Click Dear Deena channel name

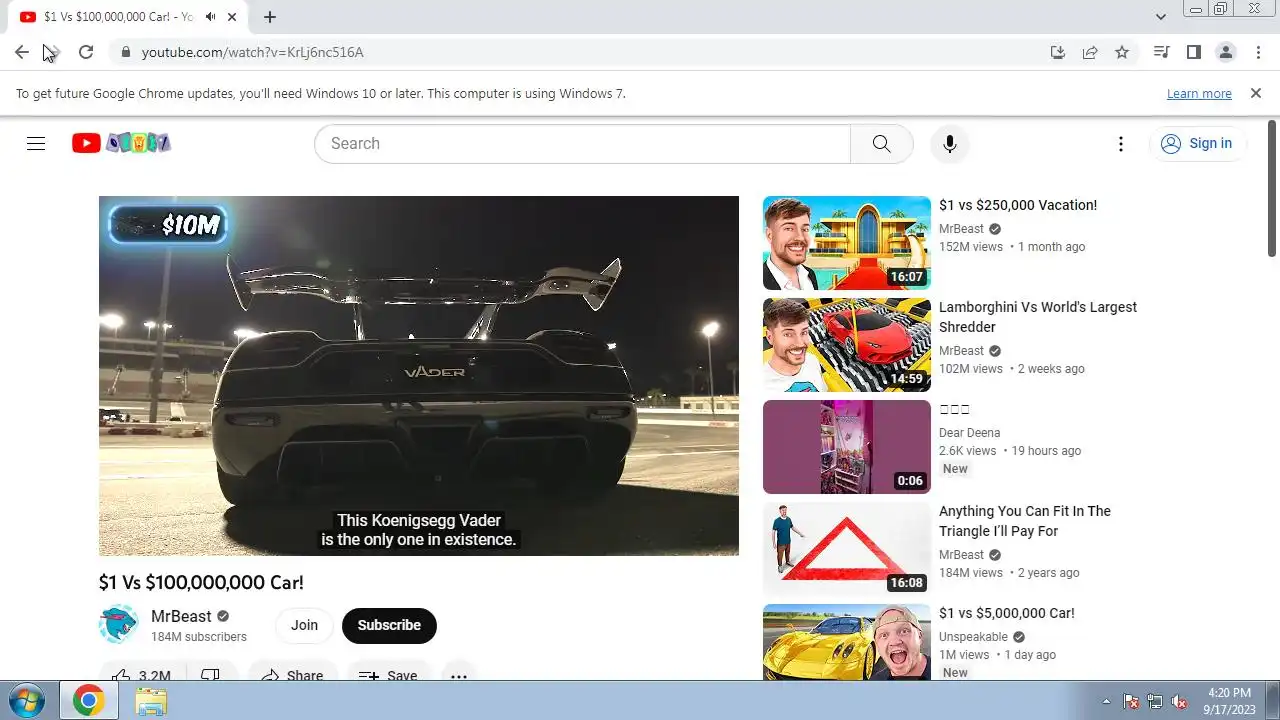(x=969, y=433)
